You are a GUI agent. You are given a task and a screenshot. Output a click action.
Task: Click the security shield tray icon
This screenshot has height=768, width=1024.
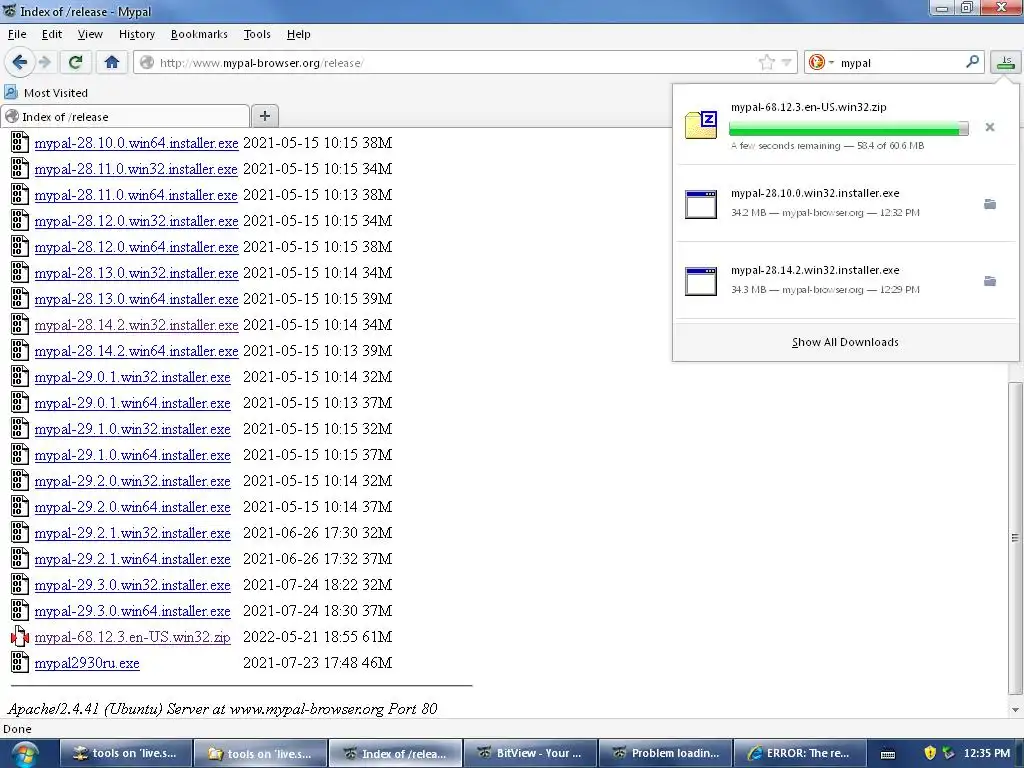pyautogui.click(x=930, y=753)
